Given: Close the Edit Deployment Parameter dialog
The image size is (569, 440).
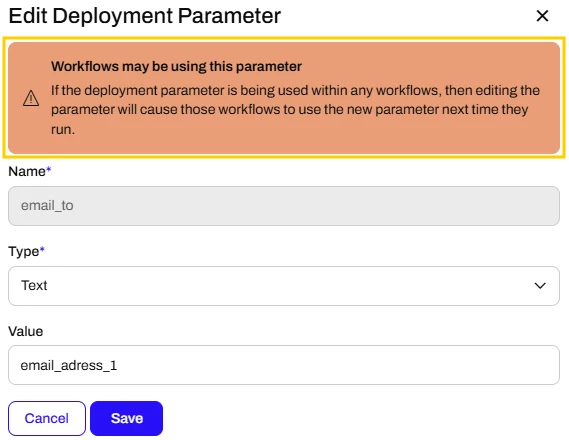Looking at the screenshot, I should (x=542, y=16).
